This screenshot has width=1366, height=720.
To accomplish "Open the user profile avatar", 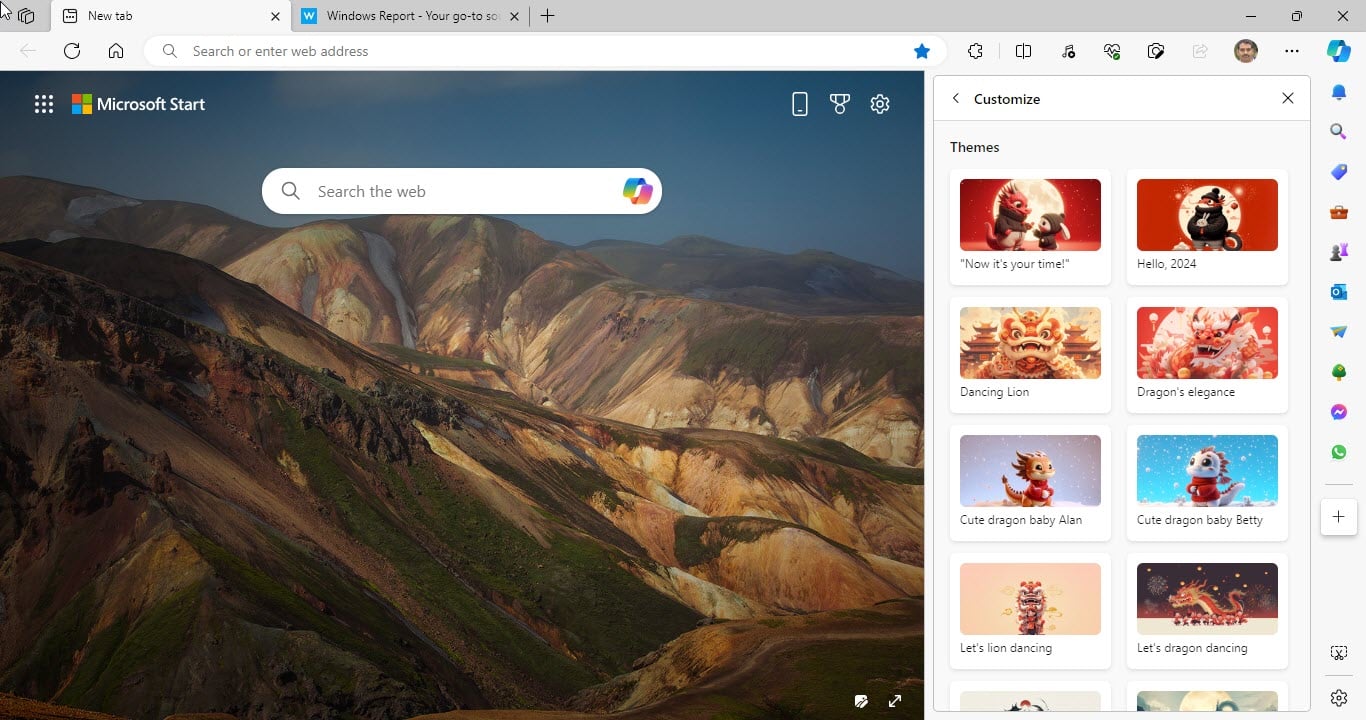I will click(1246, 51).
